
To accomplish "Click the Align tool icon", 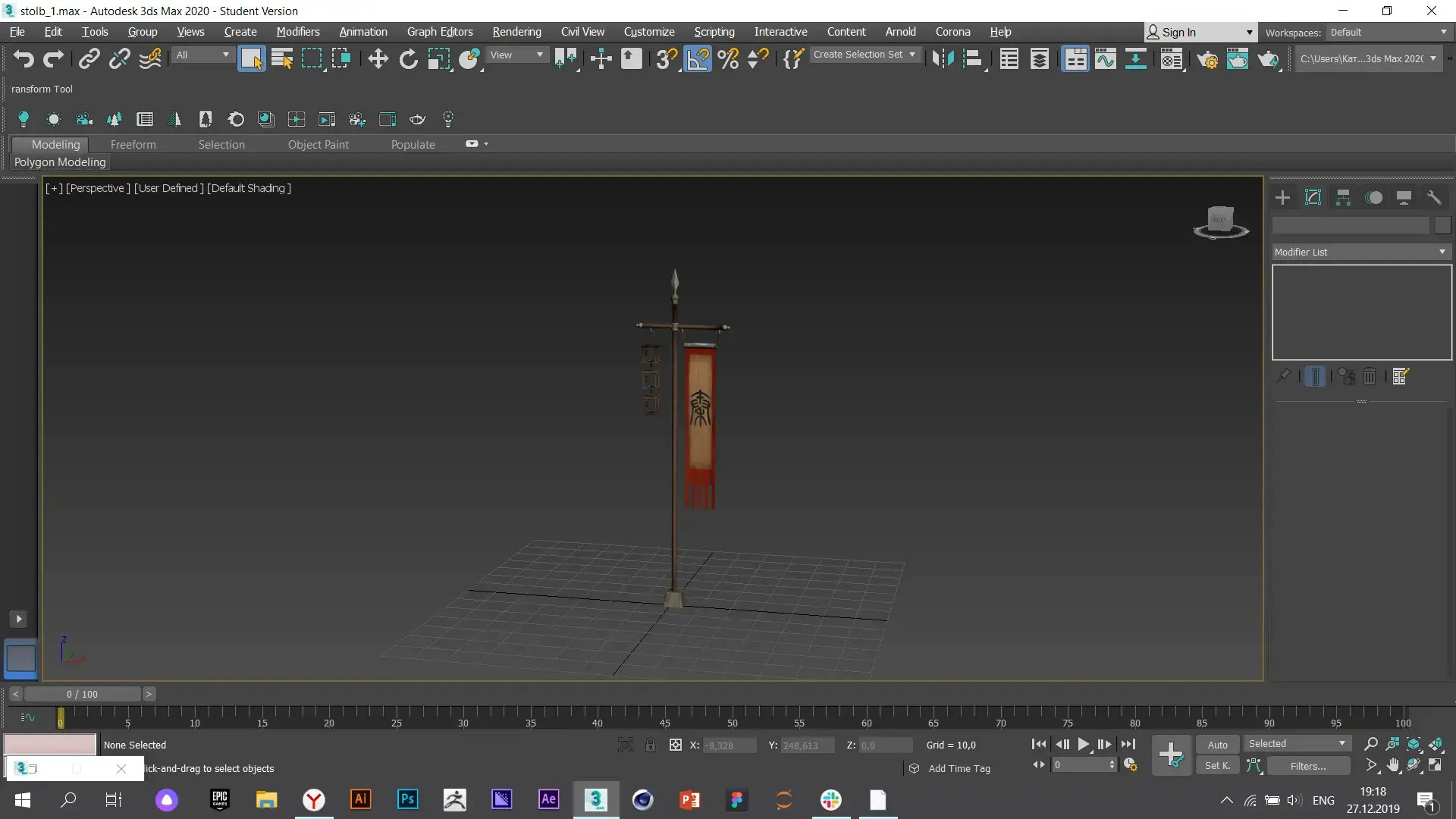I will click(973, 58).
